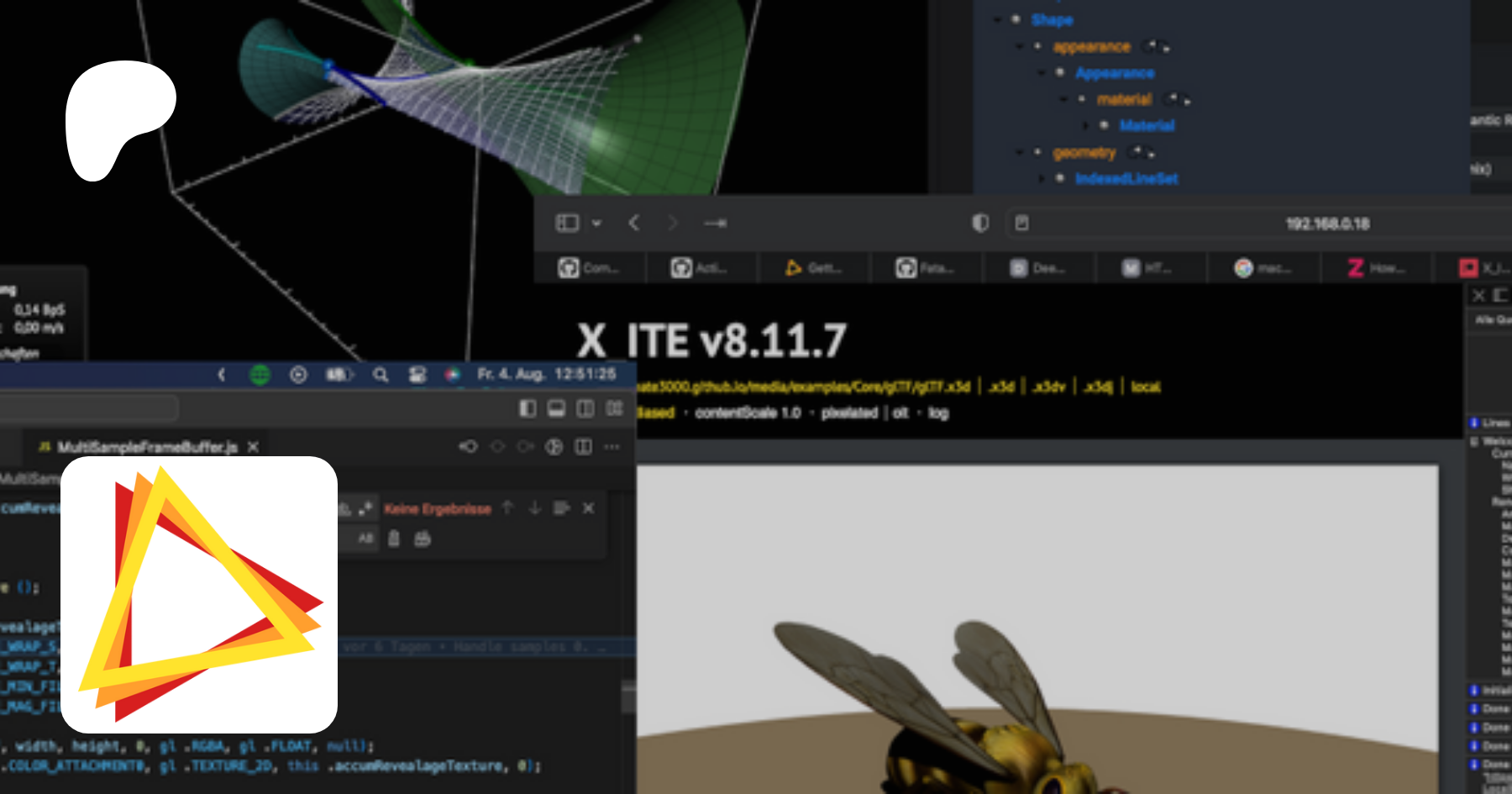This screenshot has width=1512, height=794.
Task: Click the Spotlight search magnifier in menu bar
Action: tap(381, 375)
